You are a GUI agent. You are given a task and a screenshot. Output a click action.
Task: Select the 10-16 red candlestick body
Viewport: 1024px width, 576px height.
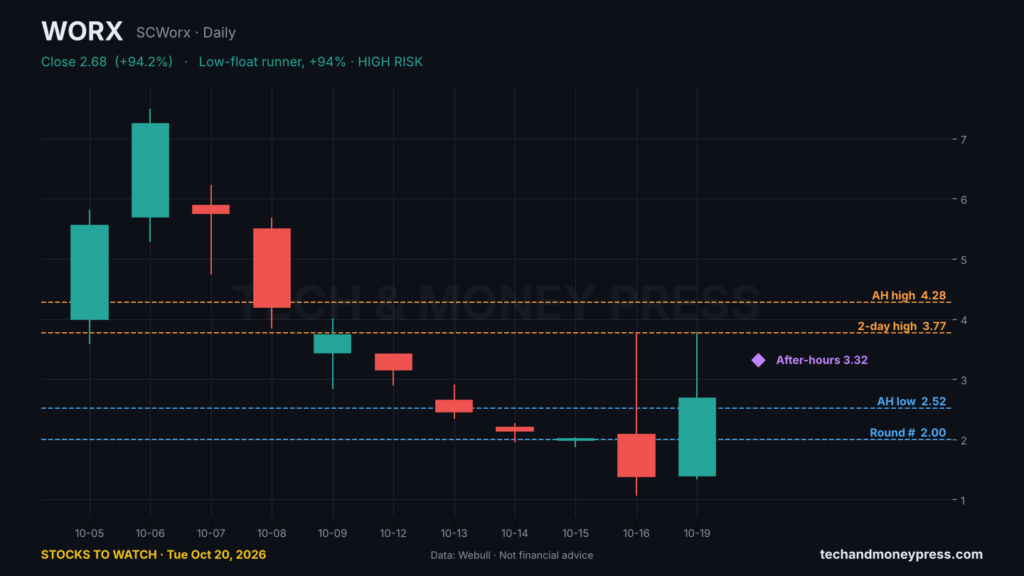point(636,455)
